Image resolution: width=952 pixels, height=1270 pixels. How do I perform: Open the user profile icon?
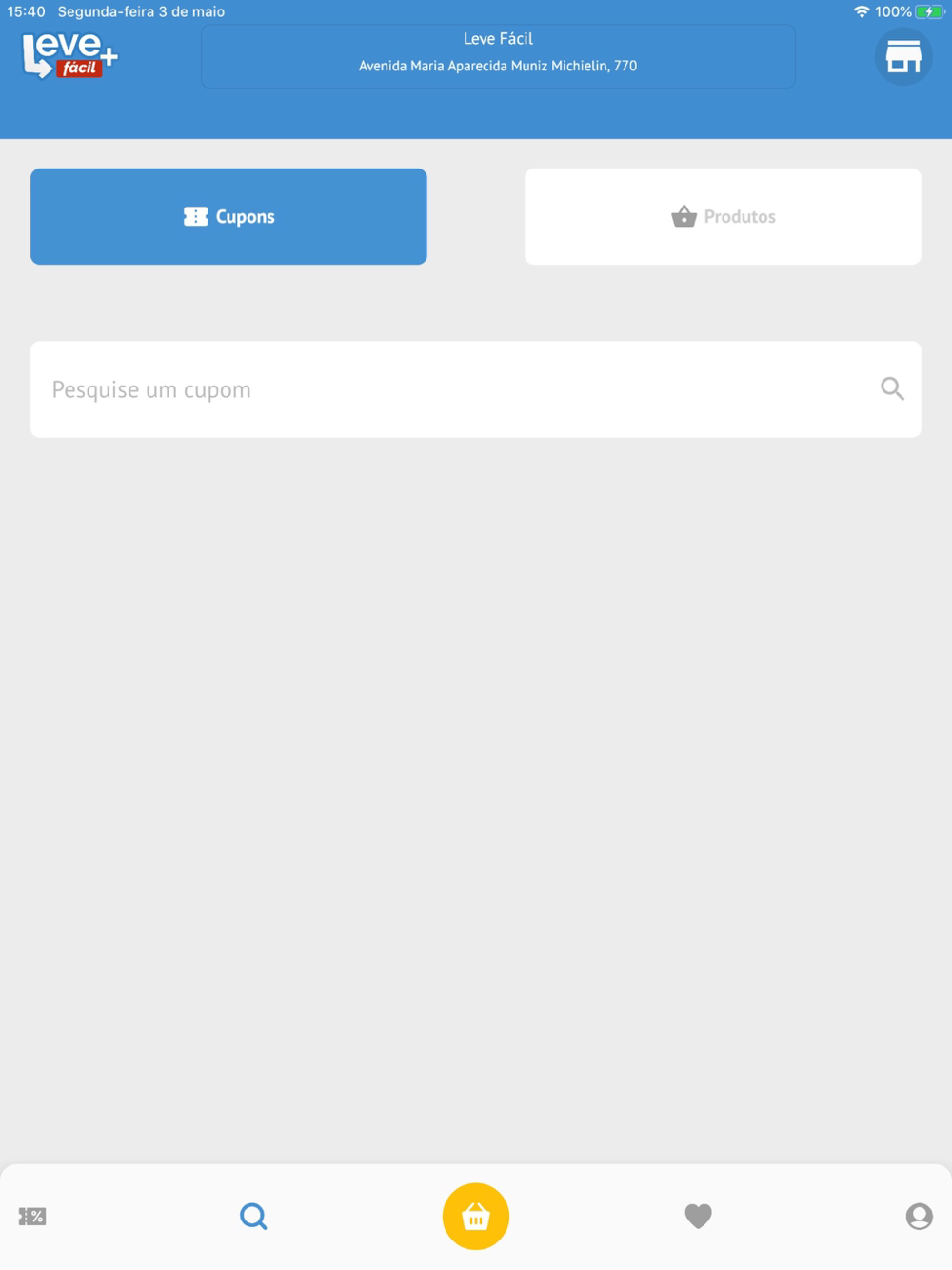click(x=919, y=1216)
